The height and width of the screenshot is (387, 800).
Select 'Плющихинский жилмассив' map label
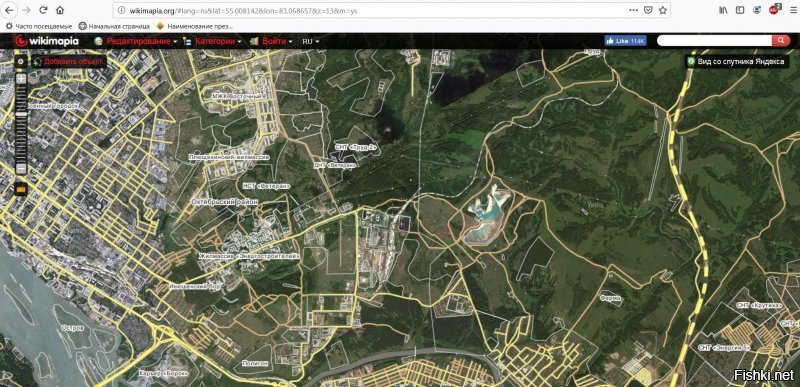(229, 158)
